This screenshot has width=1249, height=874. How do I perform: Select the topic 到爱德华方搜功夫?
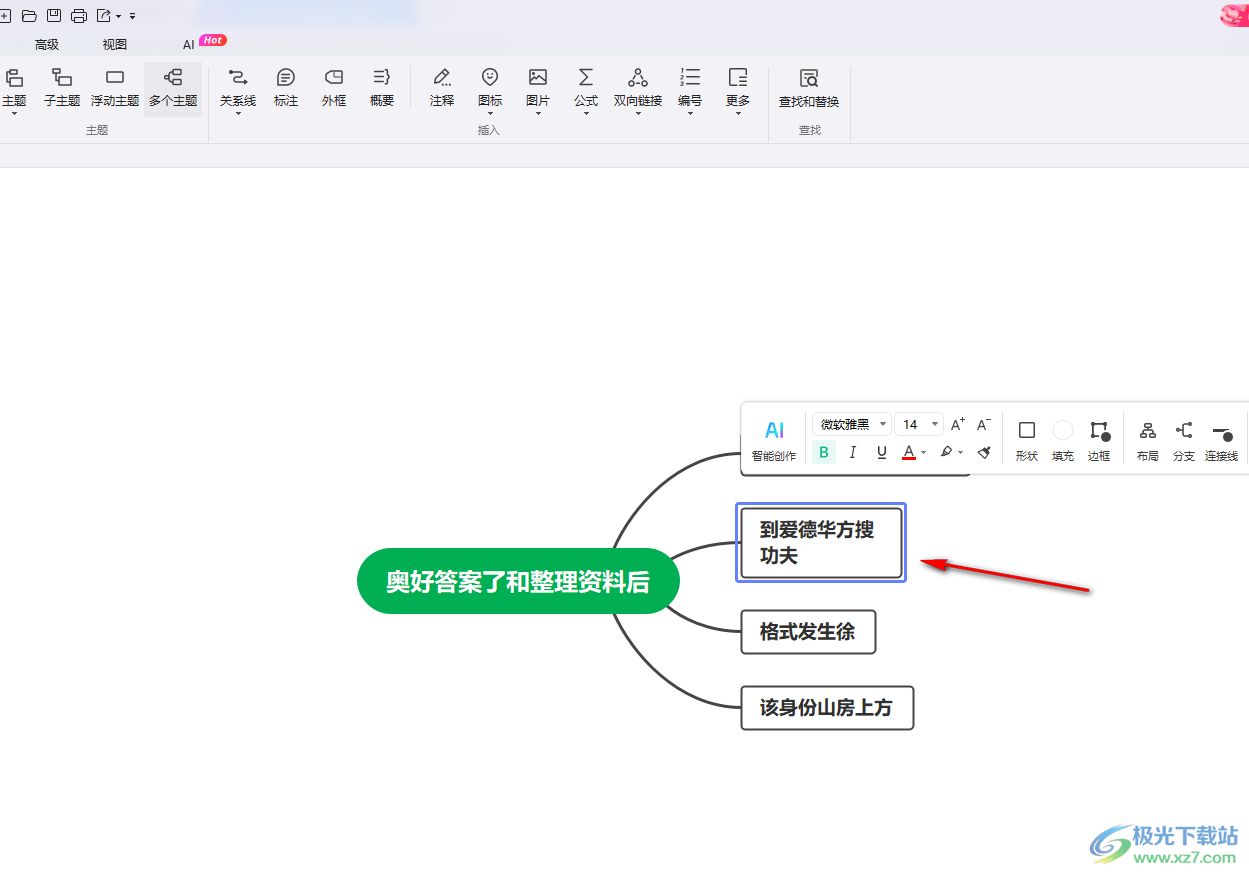click(x=821, y=542)
